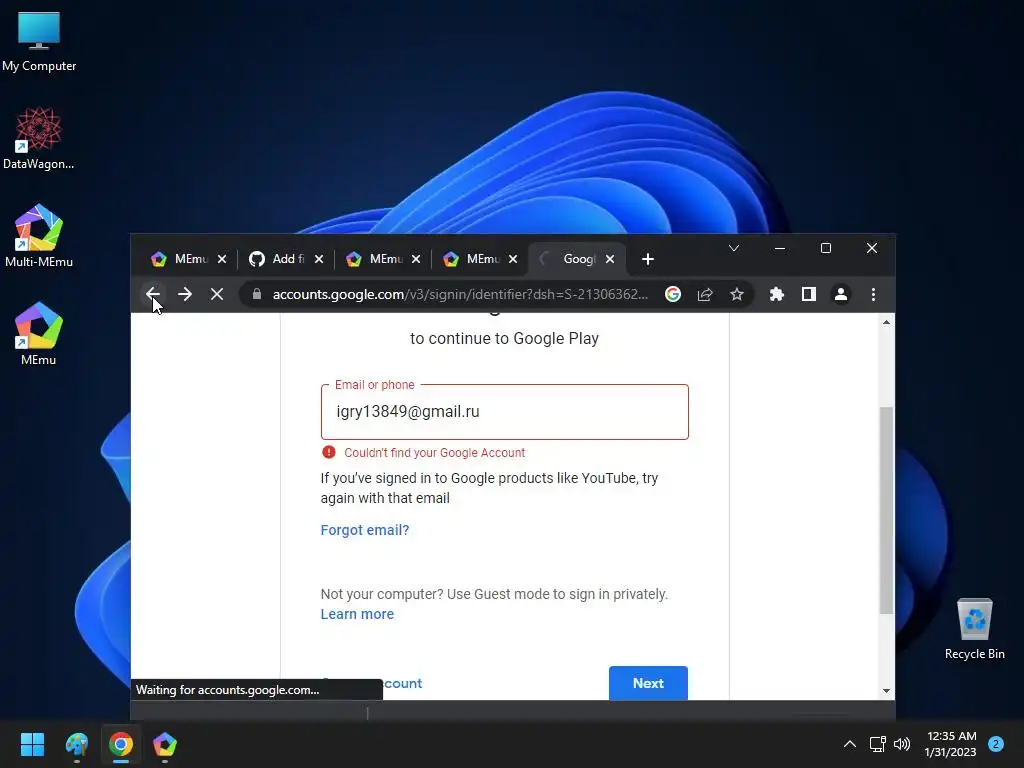The width and height of the screenshot is (1024, 768).
Task: Toggle Chrome side panel
Action: [808, 295]
